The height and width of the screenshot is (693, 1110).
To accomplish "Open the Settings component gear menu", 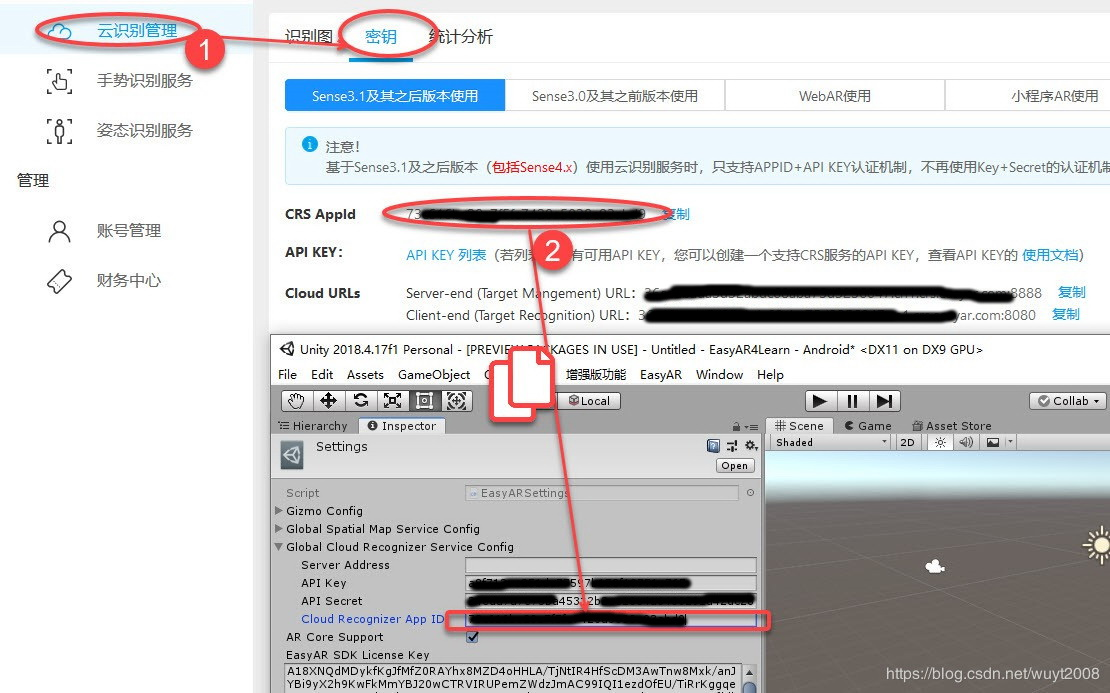I will [751, 445].
